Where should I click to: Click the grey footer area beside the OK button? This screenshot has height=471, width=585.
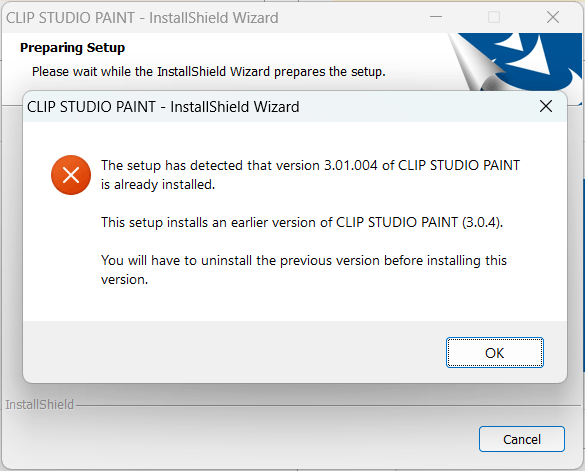coord(234,352)
